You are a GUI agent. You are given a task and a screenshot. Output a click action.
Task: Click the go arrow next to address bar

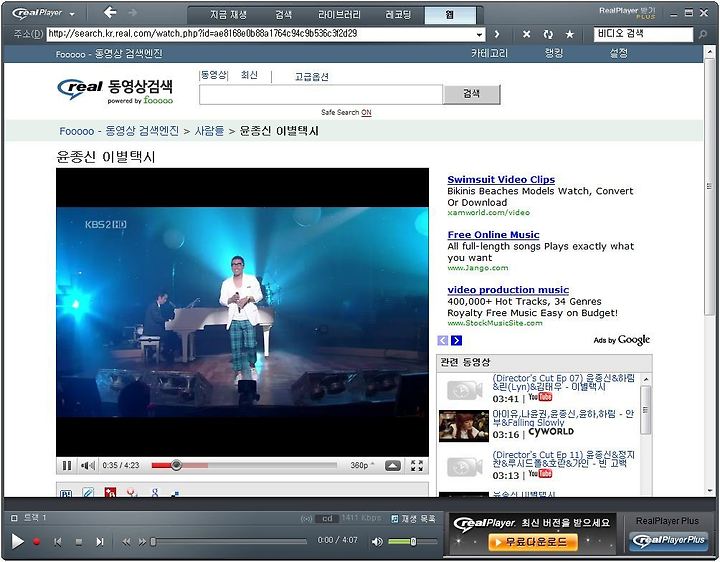point(497,34)
